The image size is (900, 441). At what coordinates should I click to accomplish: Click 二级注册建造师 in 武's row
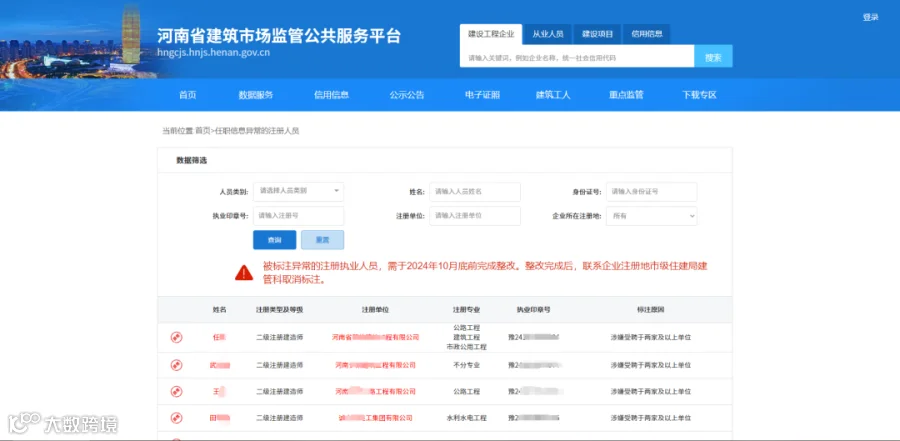click(x=279, y=365)
